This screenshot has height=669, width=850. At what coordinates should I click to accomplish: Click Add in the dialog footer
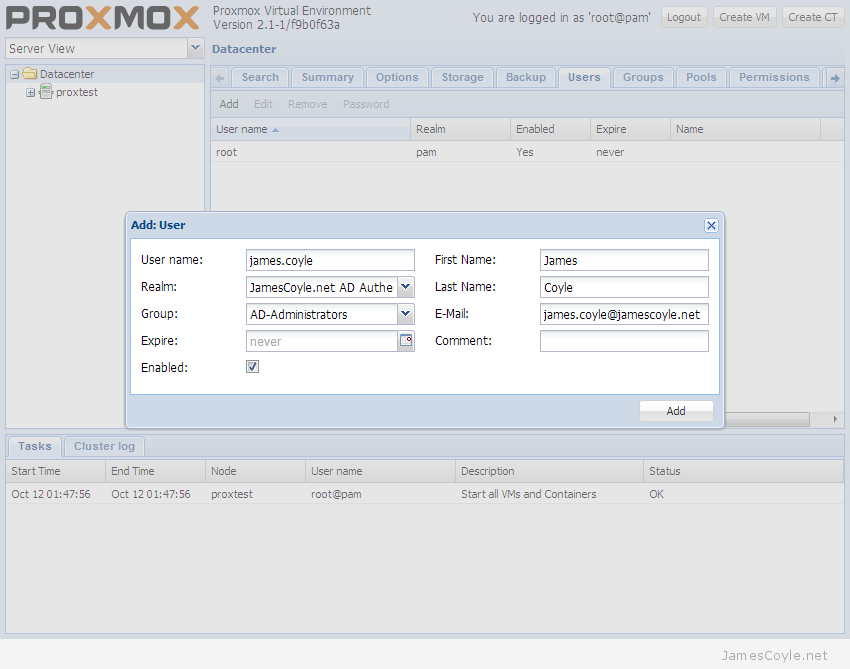tap(676, 411)
